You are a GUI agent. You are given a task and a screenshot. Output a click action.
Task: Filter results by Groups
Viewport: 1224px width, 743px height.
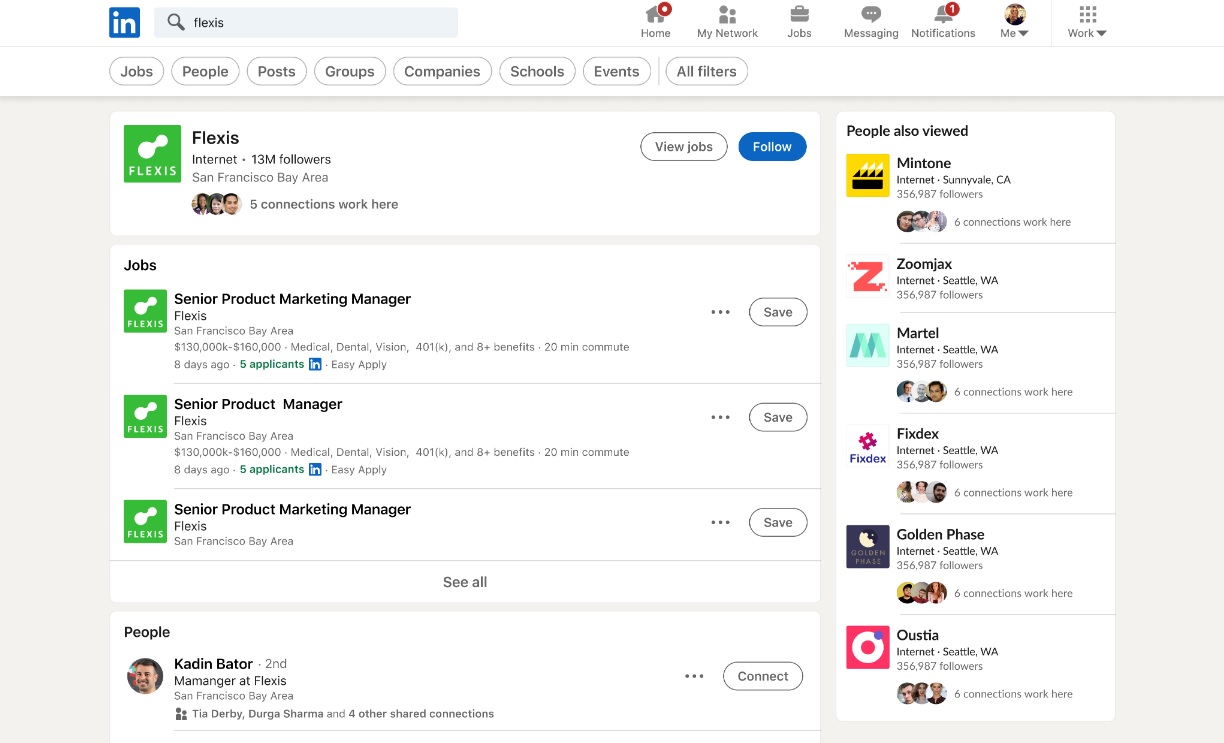[x=350, y=71]
